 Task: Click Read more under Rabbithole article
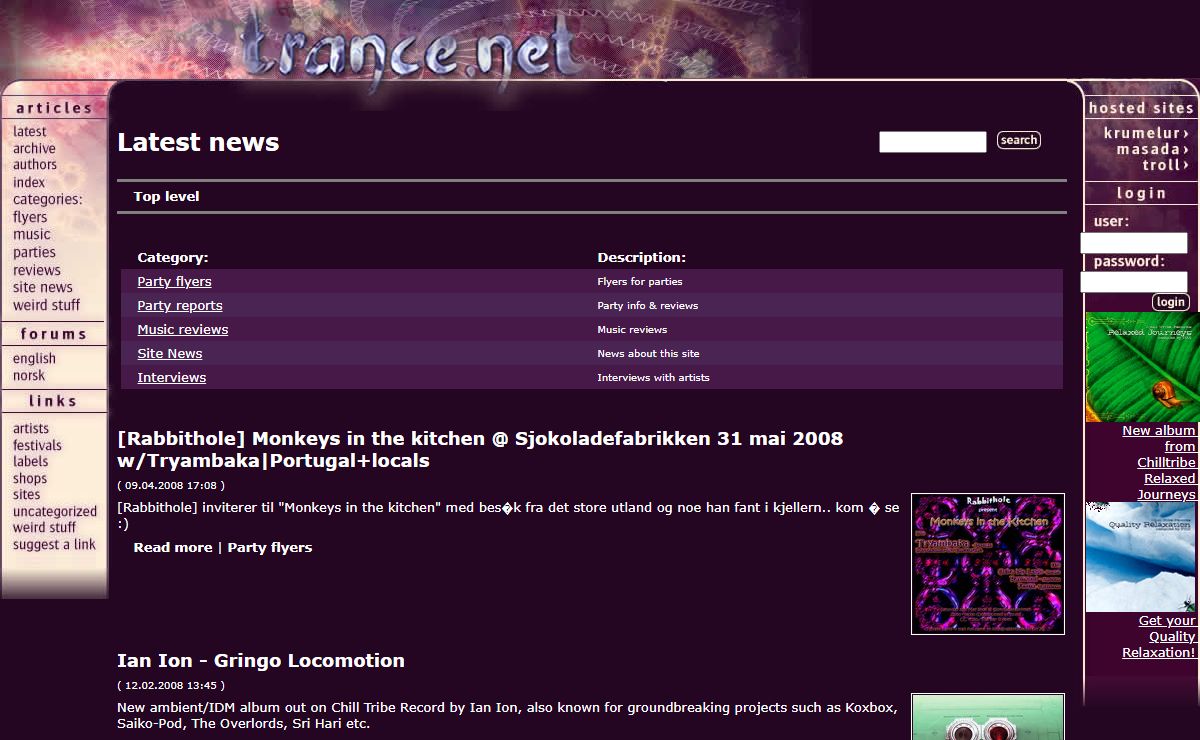pyautogui.click(x=173, y=547)
